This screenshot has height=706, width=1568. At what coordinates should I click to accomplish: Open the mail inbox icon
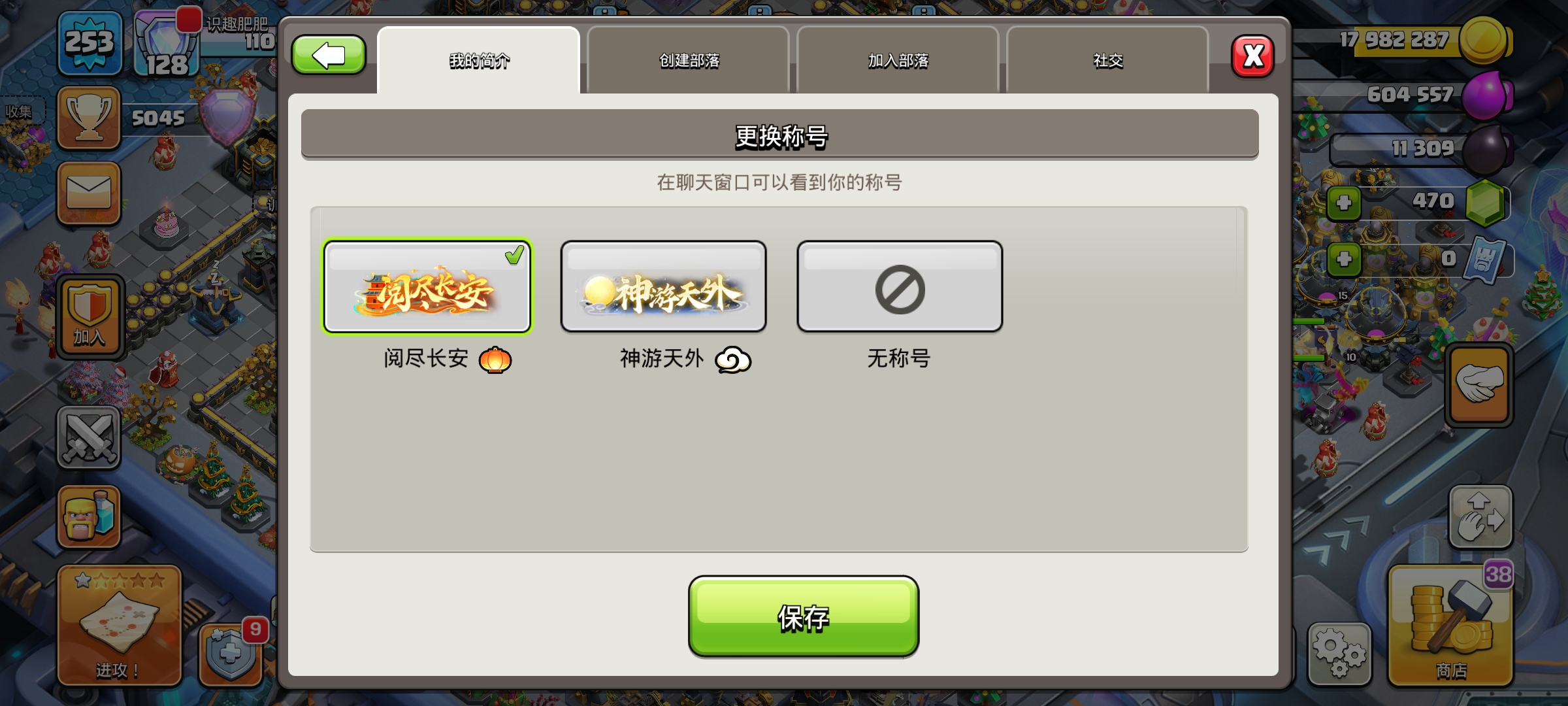(89, 193)
